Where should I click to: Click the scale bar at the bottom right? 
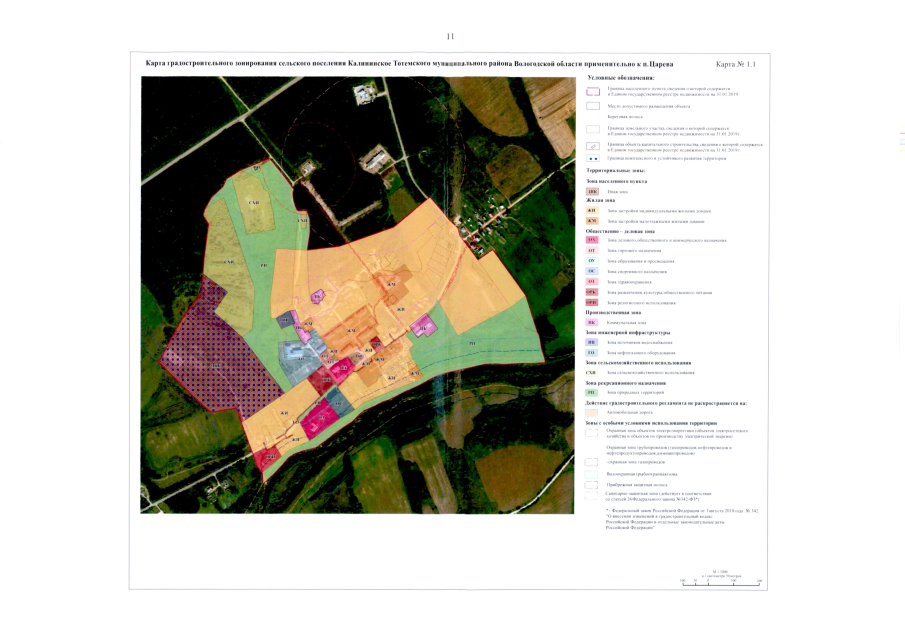pyautogui.click(x=719, y=580)
